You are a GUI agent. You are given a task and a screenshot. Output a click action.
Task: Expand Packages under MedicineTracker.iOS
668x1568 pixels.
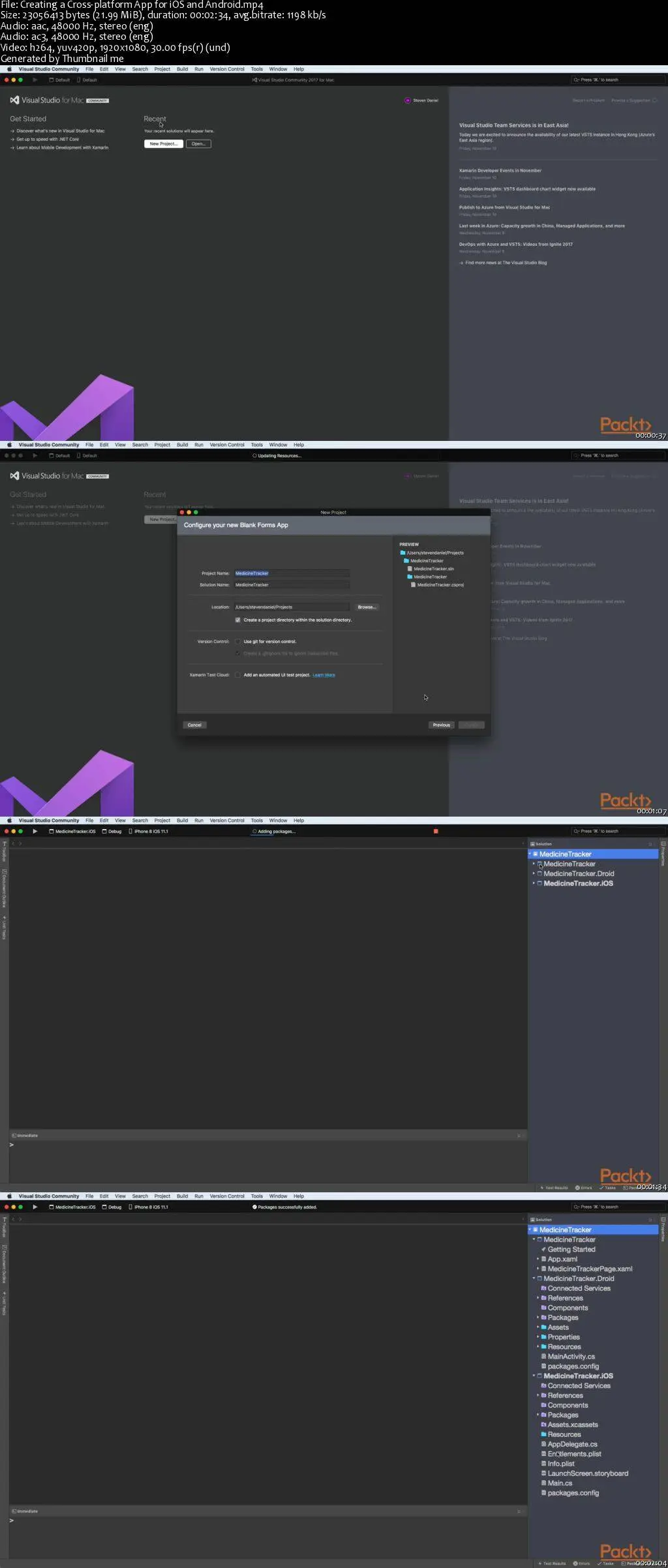click(x=538, y=1415)
